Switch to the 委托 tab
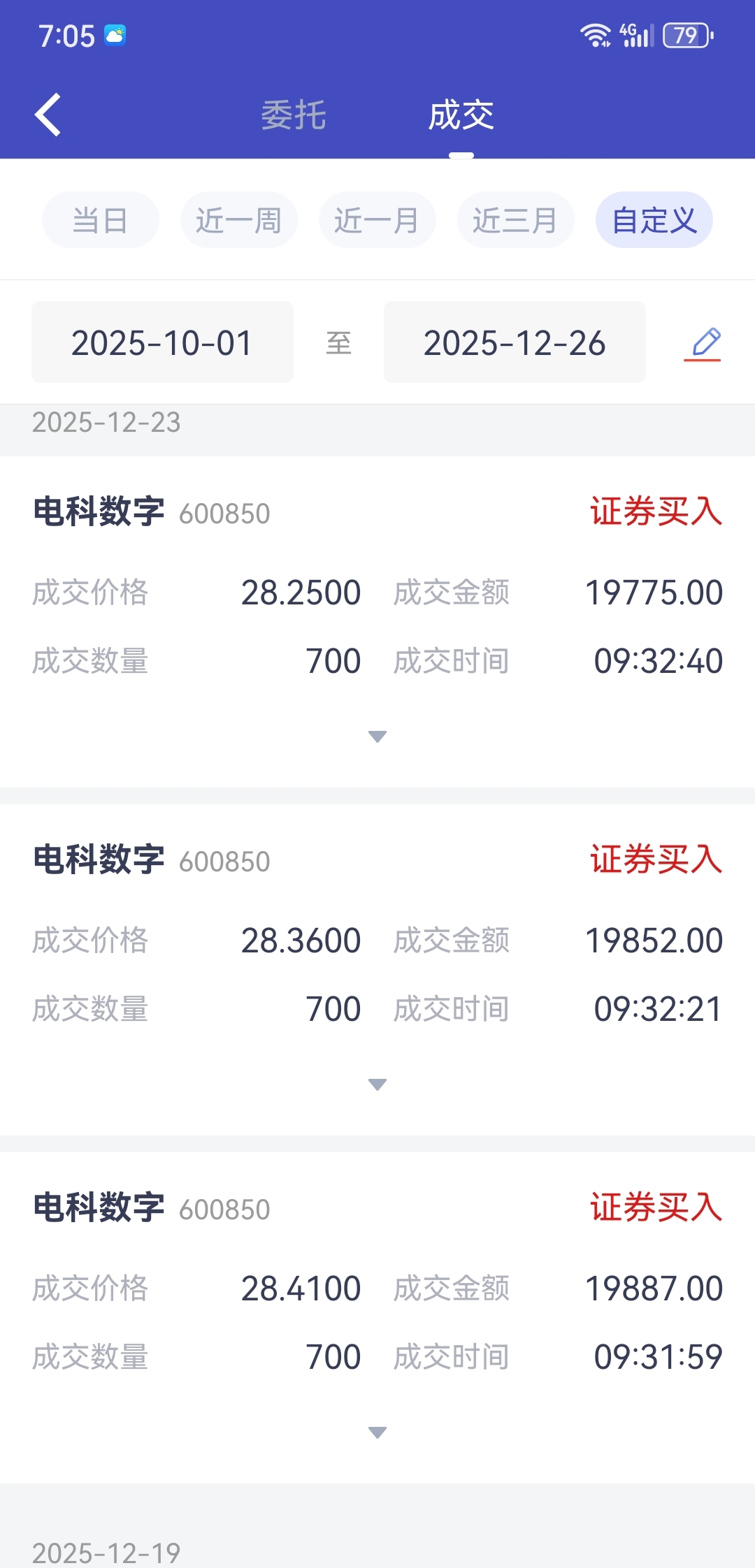 pyautogui.click(x=294, y=115)
